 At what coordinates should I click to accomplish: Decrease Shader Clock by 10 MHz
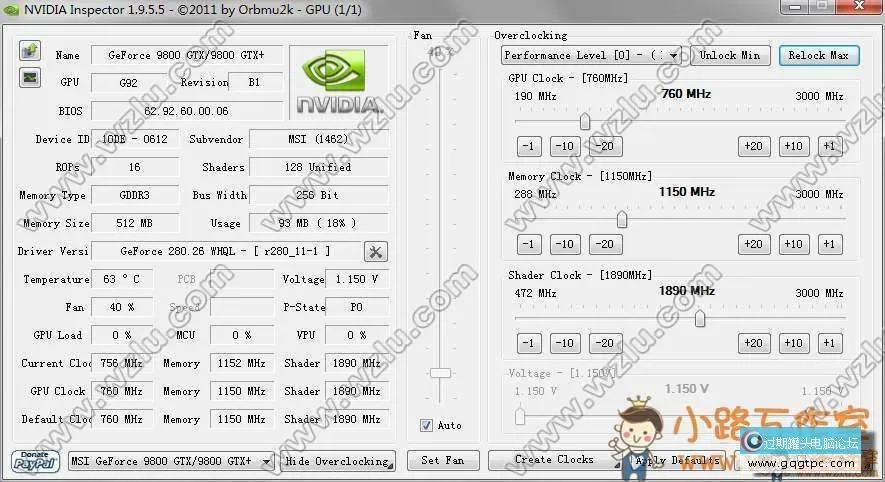click(x=564, y=343)
